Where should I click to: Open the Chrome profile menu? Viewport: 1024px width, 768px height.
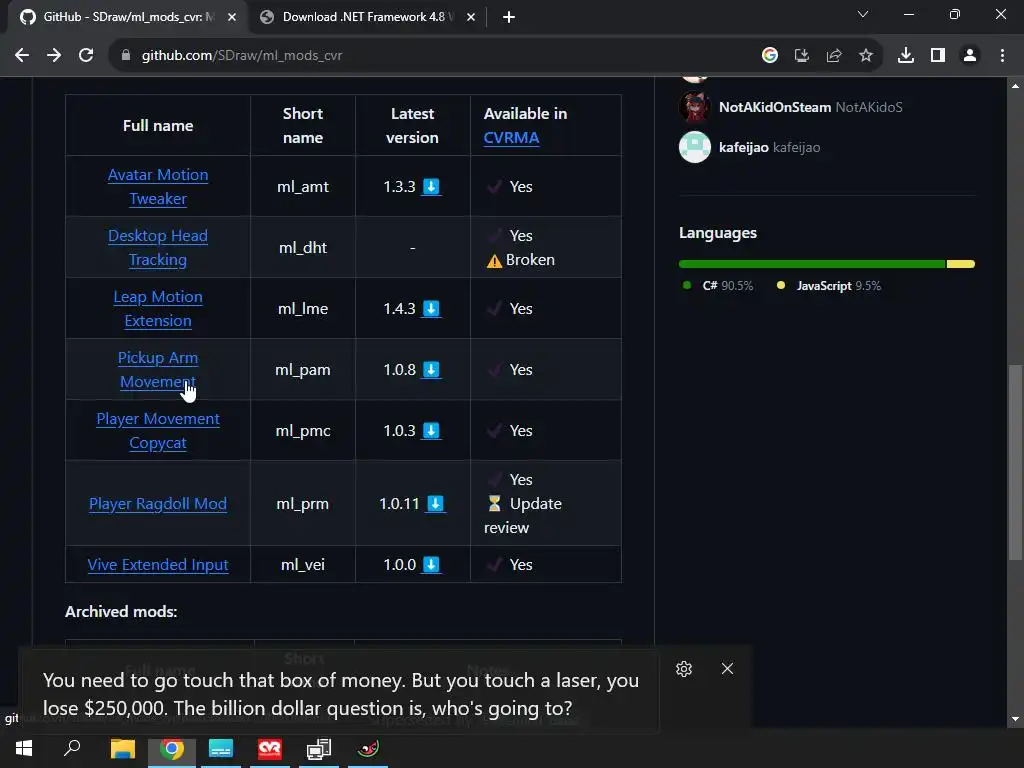click(970, 56)
